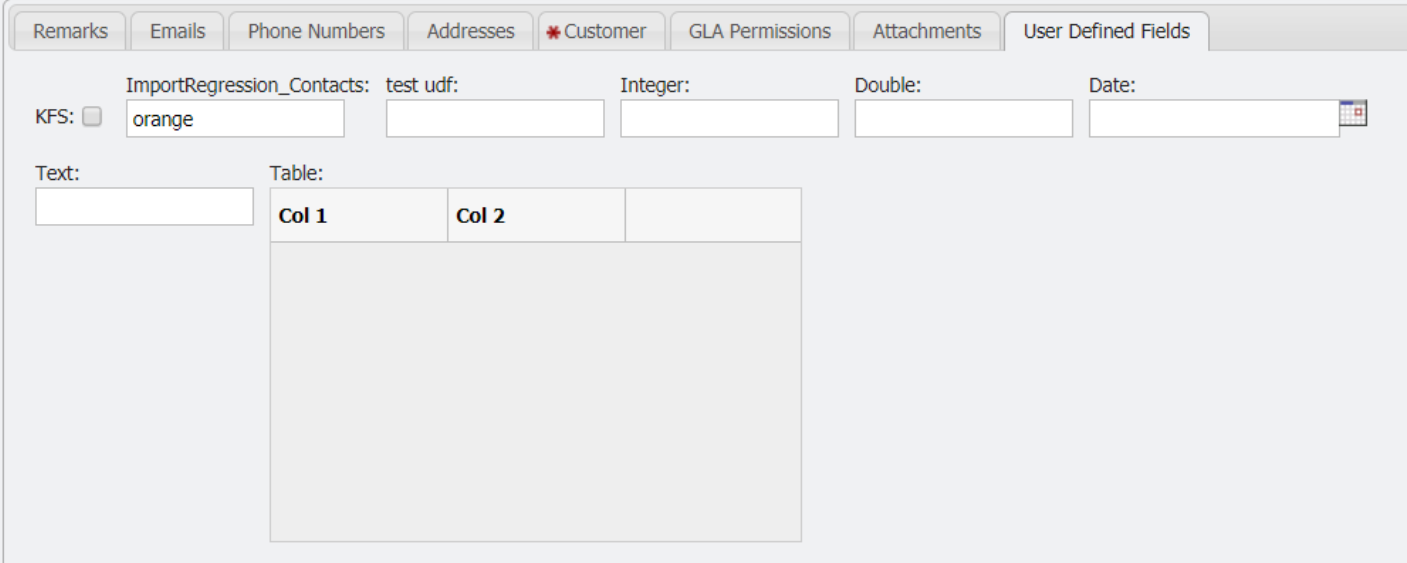Image resolution: width=1407 pixels, height=563 pixels.
Task: Click the Date text field
Action: pyautogui.click(x=1213, y=119)
